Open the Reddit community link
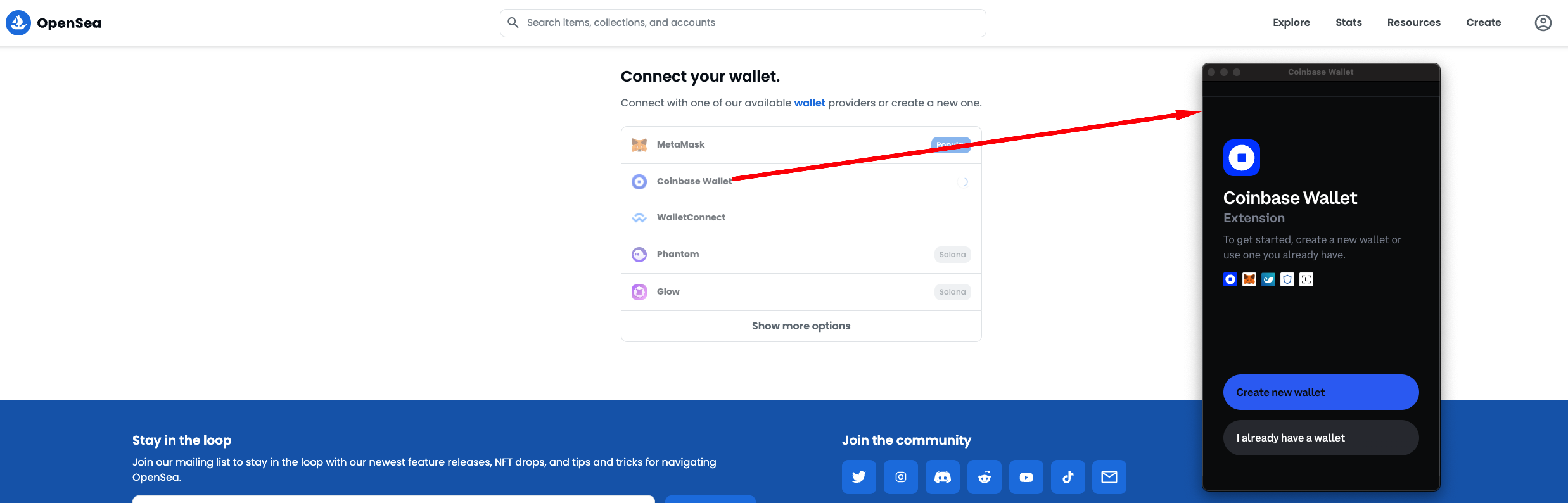The width and height of the screenshot is (1568, 503). click(x=984, y=477)
